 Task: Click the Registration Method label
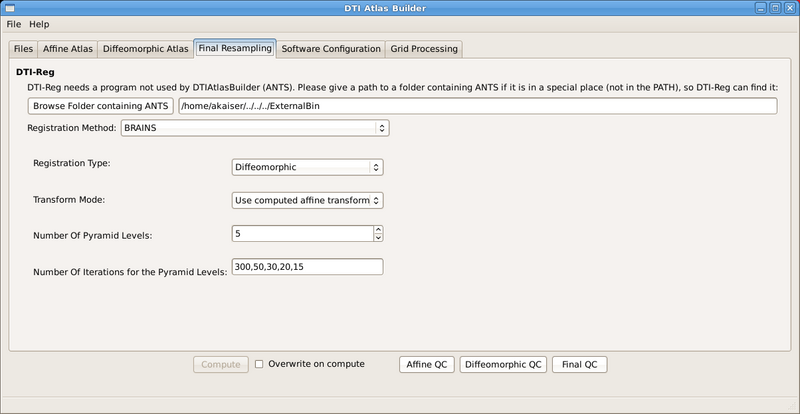click(x=72, y=128)
